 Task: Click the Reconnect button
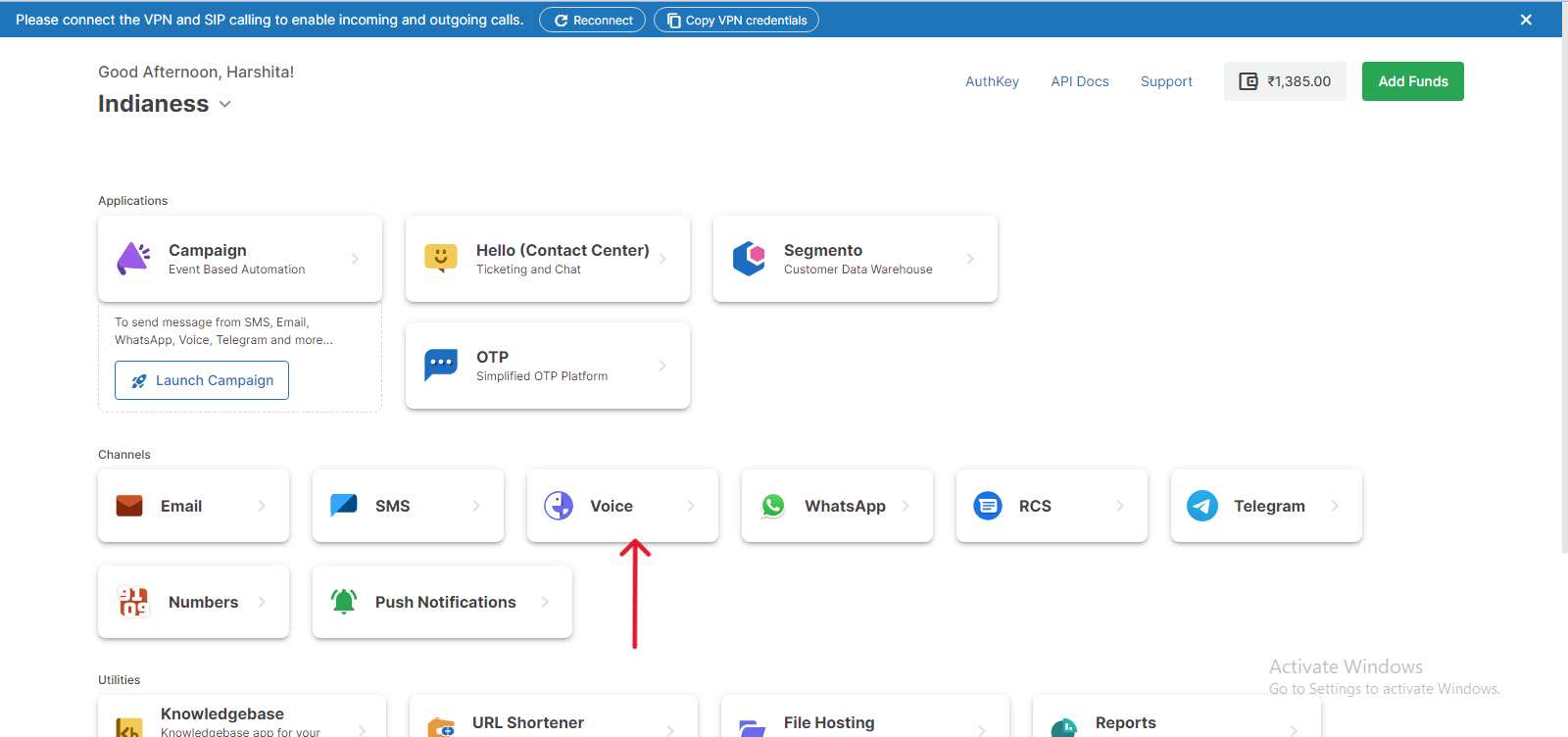592,20
